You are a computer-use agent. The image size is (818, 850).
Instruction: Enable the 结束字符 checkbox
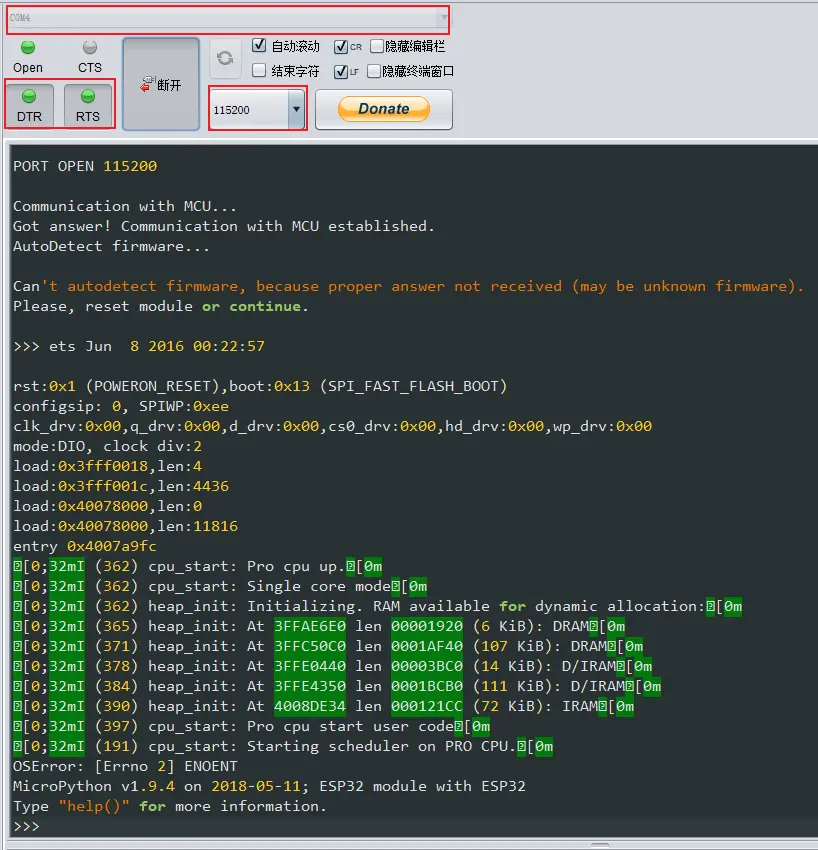click(259, 70)
